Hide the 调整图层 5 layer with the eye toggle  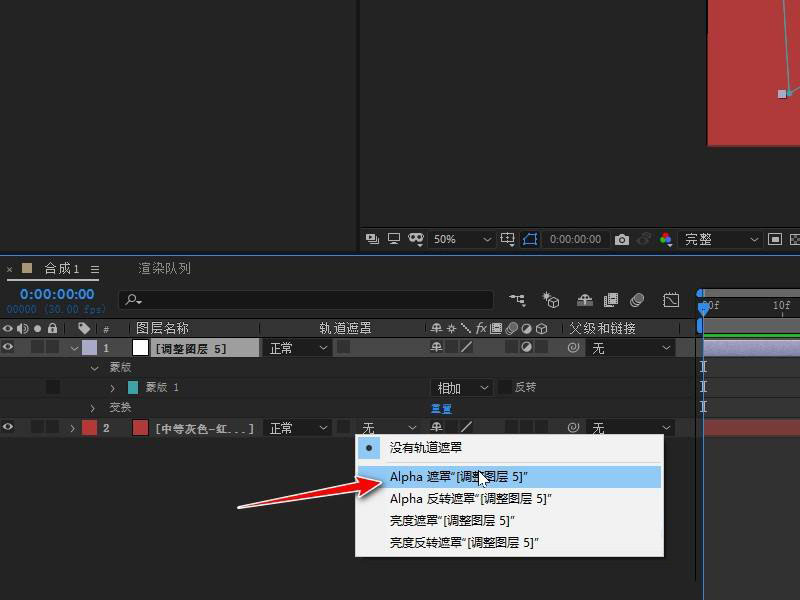[8, 347]
